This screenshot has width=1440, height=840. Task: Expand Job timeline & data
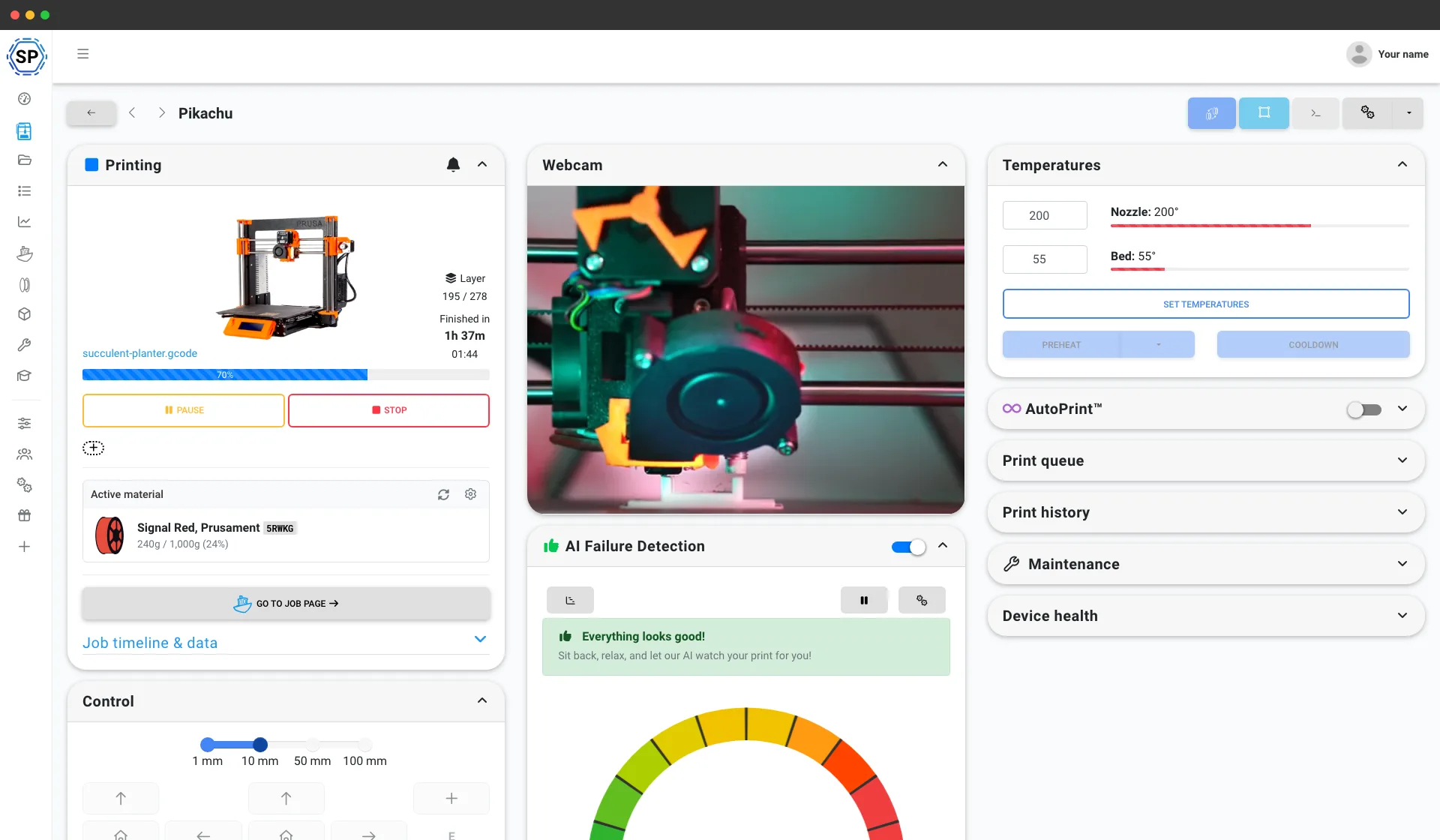coord(285,643)
